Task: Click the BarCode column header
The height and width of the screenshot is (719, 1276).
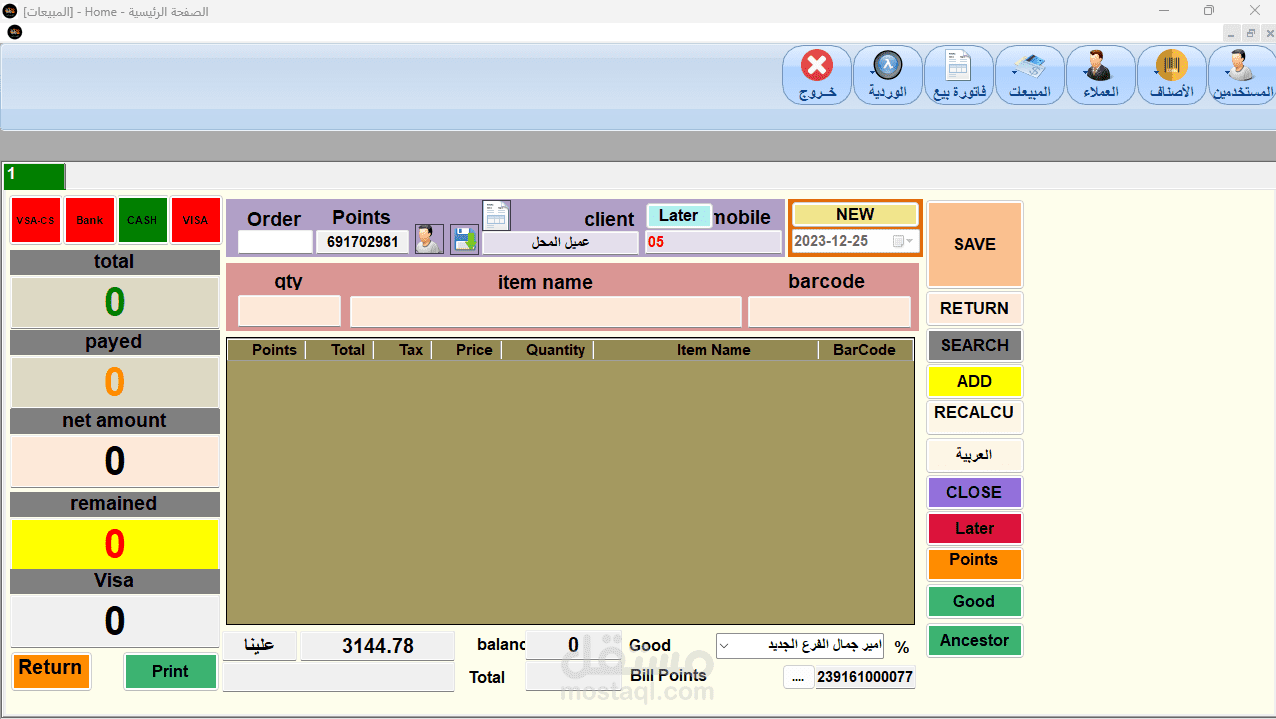Action: (x=865, y=350)
